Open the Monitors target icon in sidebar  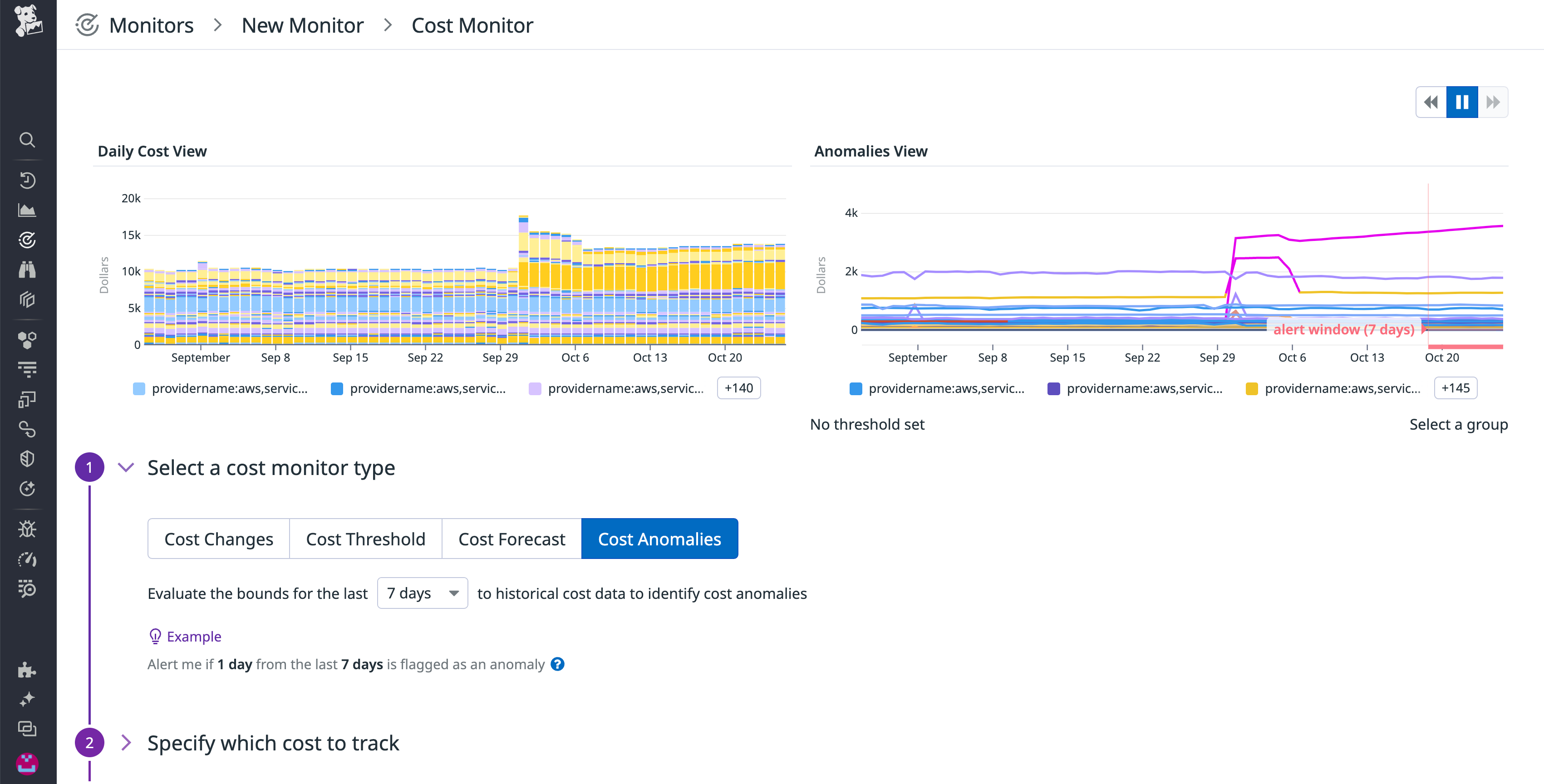click(28, 240)
